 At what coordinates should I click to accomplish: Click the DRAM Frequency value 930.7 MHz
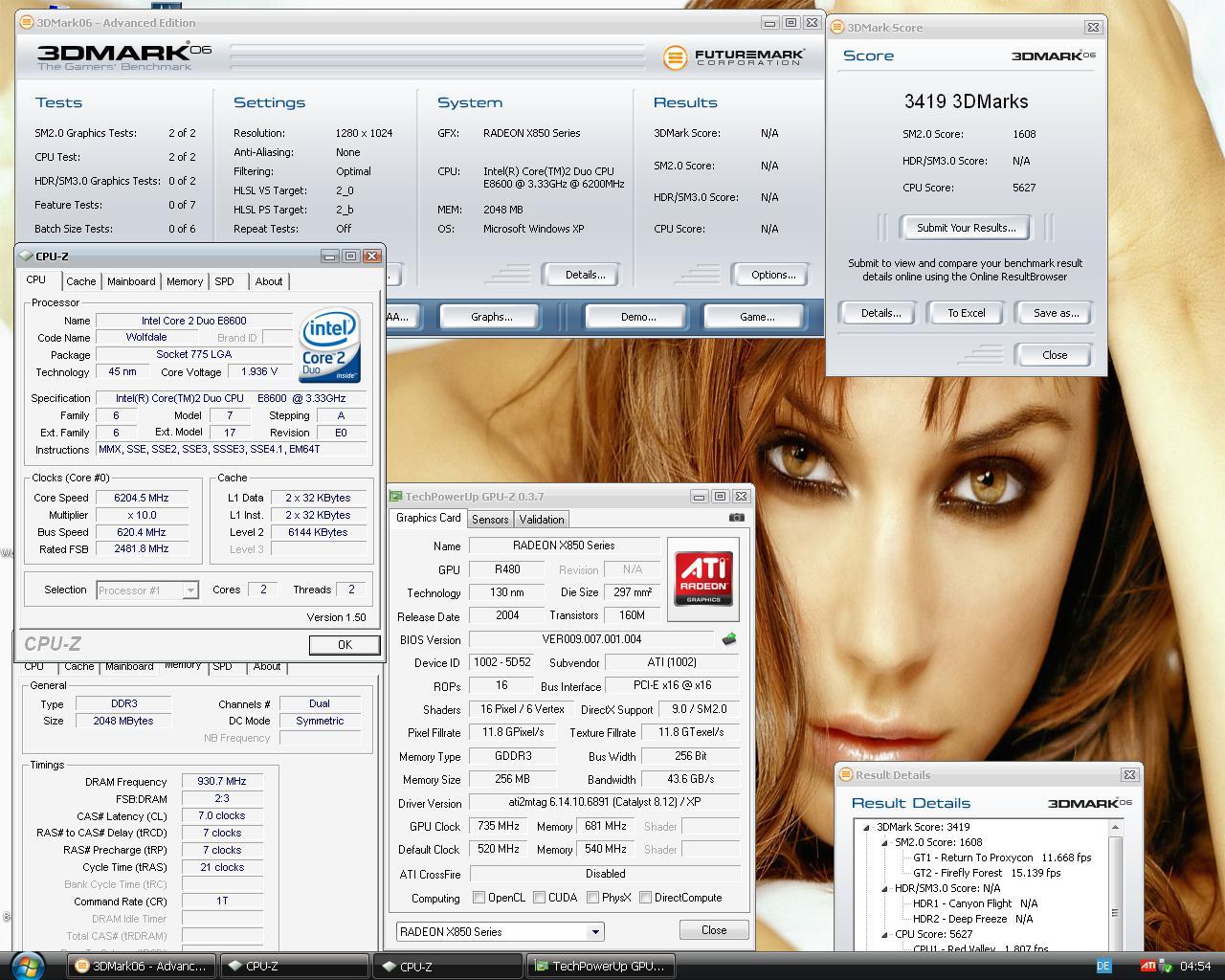click(x=222, y=782)
